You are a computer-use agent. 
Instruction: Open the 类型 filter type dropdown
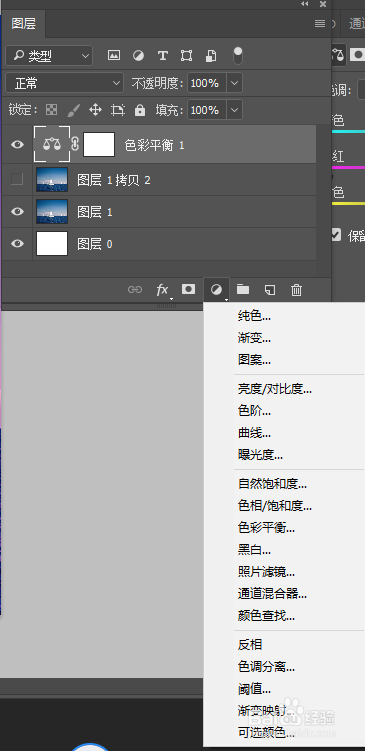49,56
